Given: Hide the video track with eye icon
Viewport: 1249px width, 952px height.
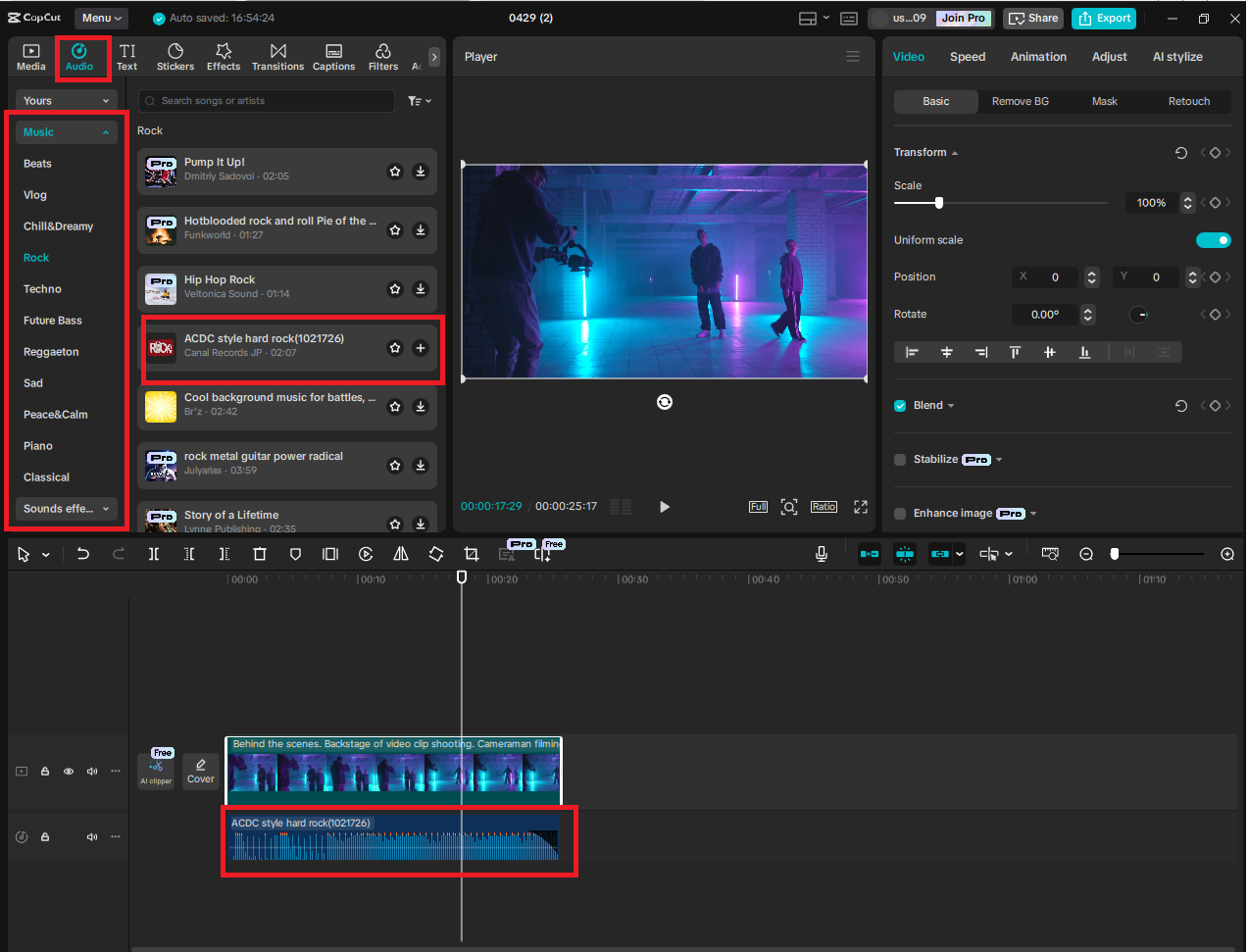Looking at the screenshot, I should point(69,772).
